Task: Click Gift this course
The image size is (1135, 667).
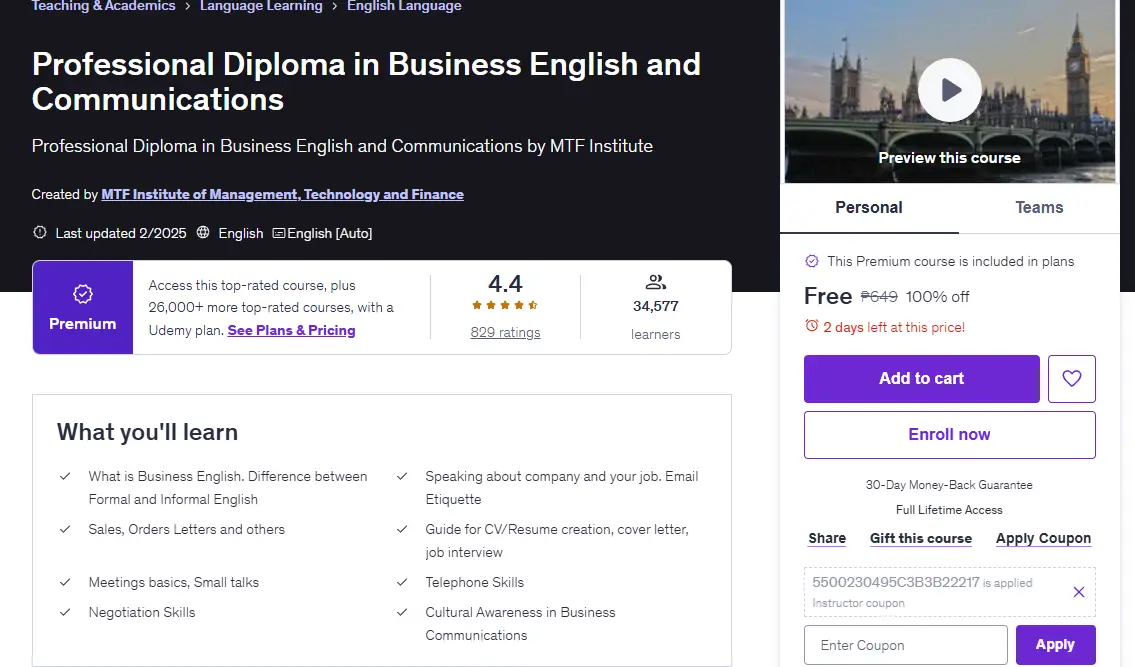Action: coord(921,538)
